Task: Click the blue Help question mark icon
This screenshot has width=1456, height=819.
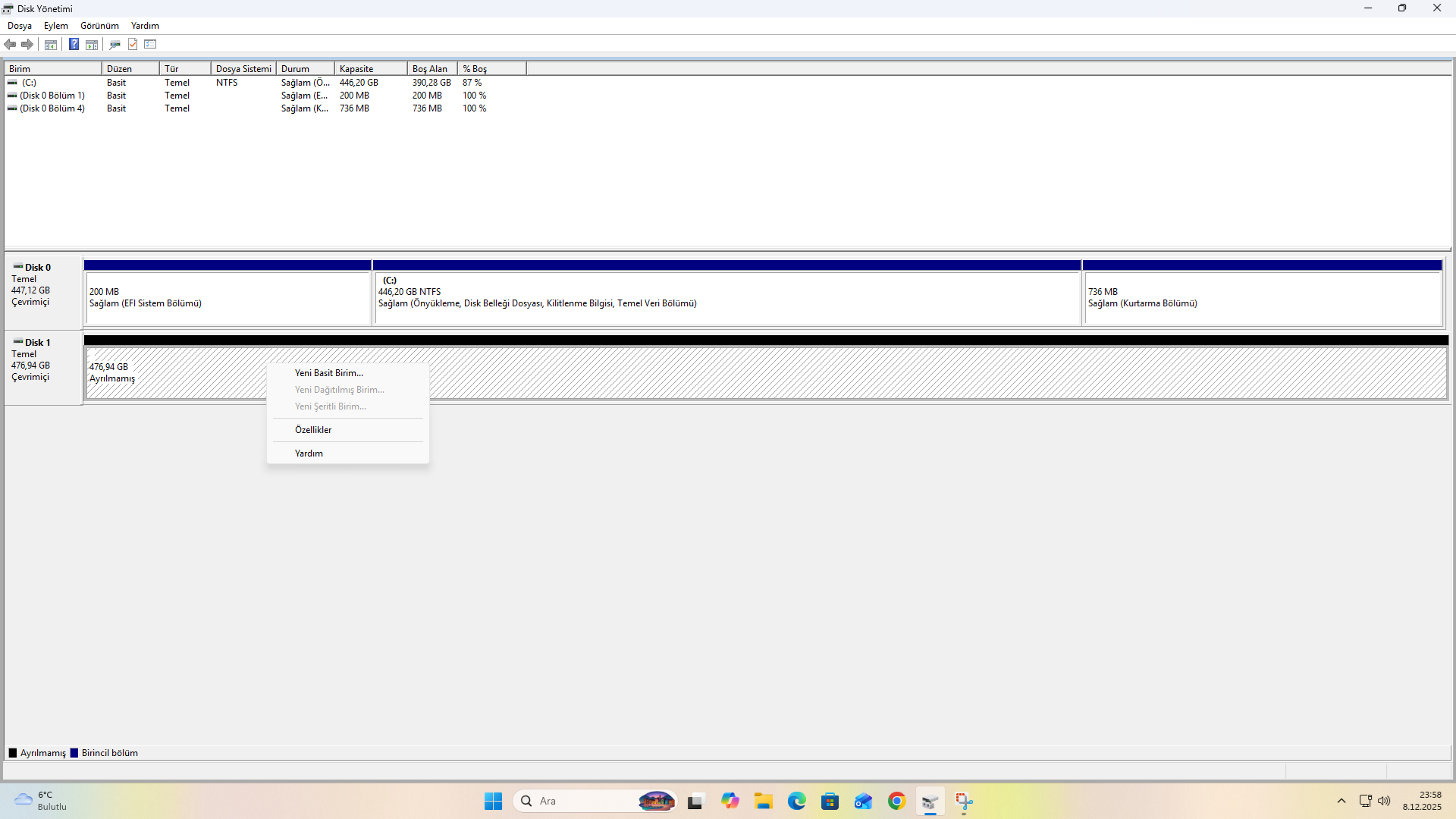Action: 74,44
